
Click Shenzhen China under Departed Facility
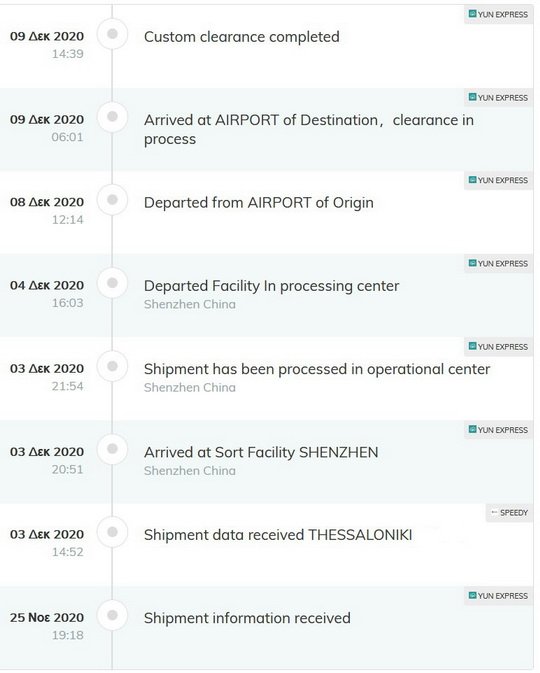click(x=190, y=304)
